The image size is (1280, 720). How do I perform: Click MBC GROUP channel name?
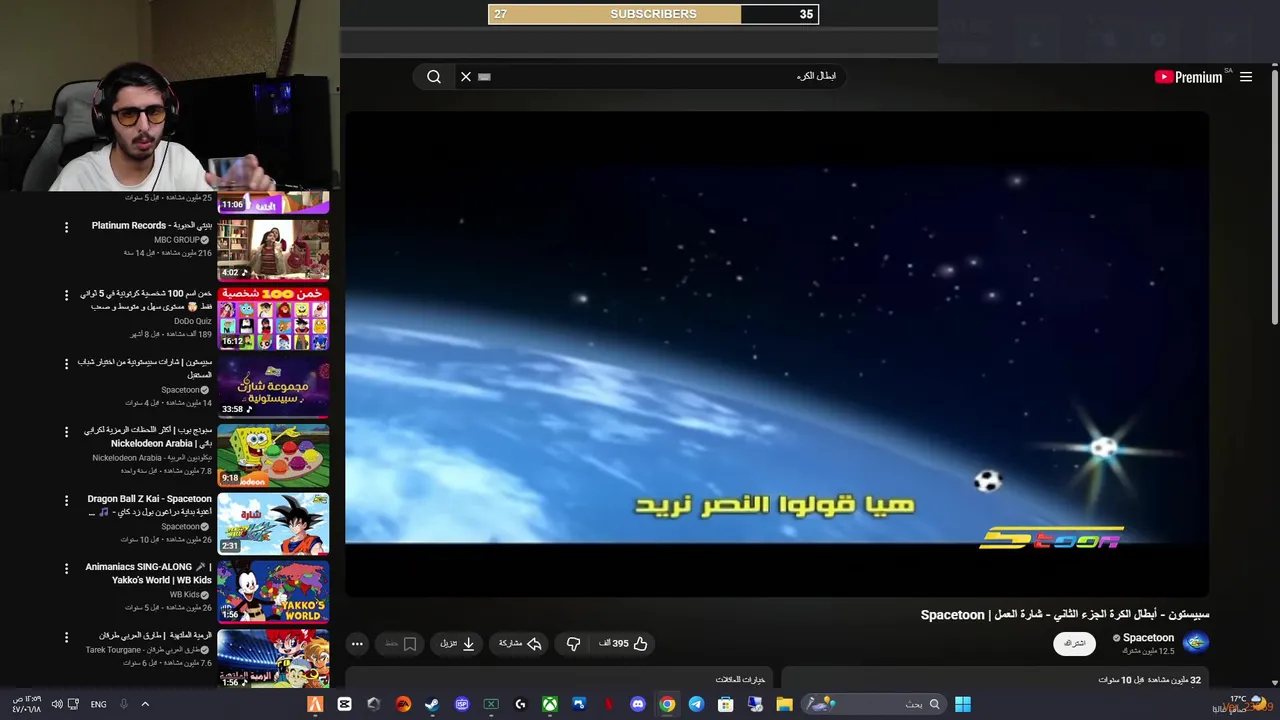pos(177,240)
